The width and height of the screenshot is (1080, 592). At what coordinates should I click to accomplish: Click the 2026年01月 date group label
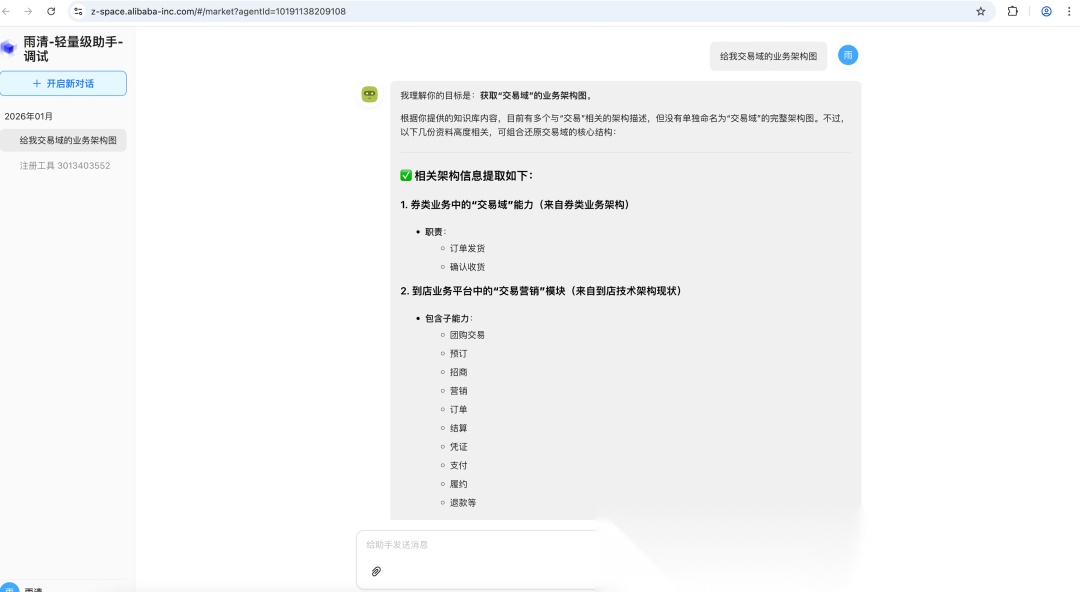pyautogui.click(x=28, y=116)
